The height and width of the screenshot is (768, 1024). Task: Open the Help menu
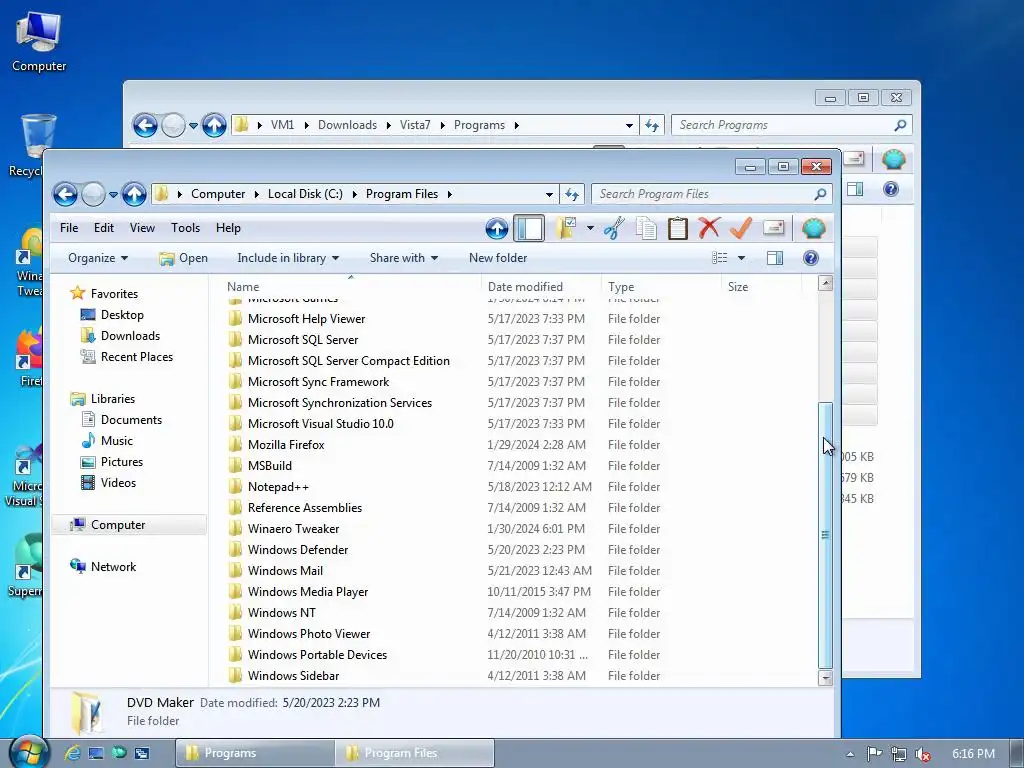point(229,228)
